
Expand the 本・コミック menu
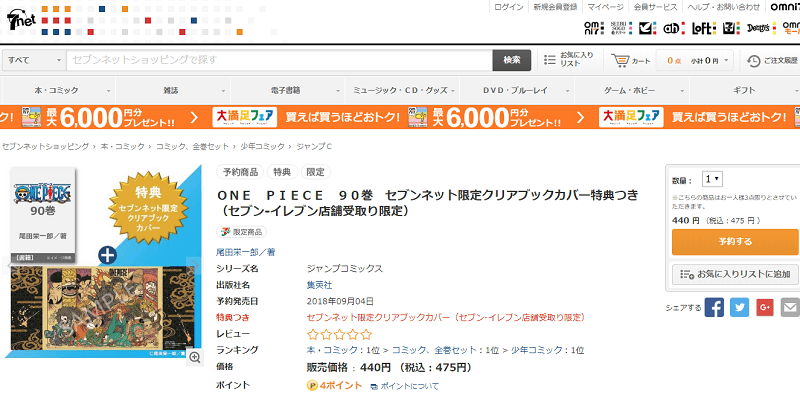[x=58, y=90]
